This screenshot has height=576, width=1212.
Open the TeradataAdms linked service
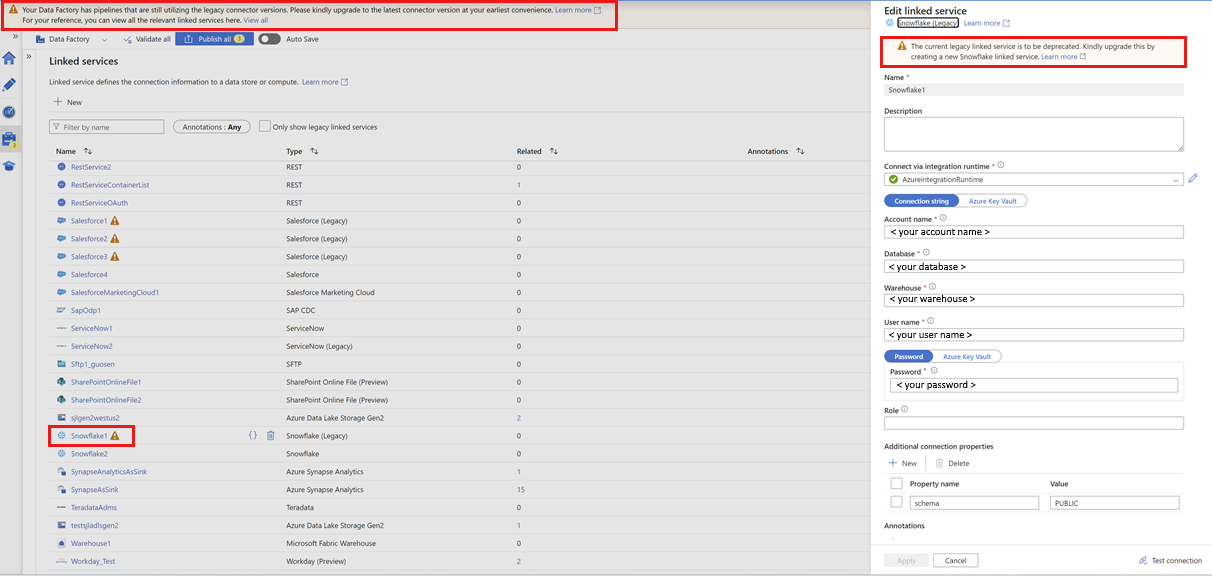click(x=94, y=508)
